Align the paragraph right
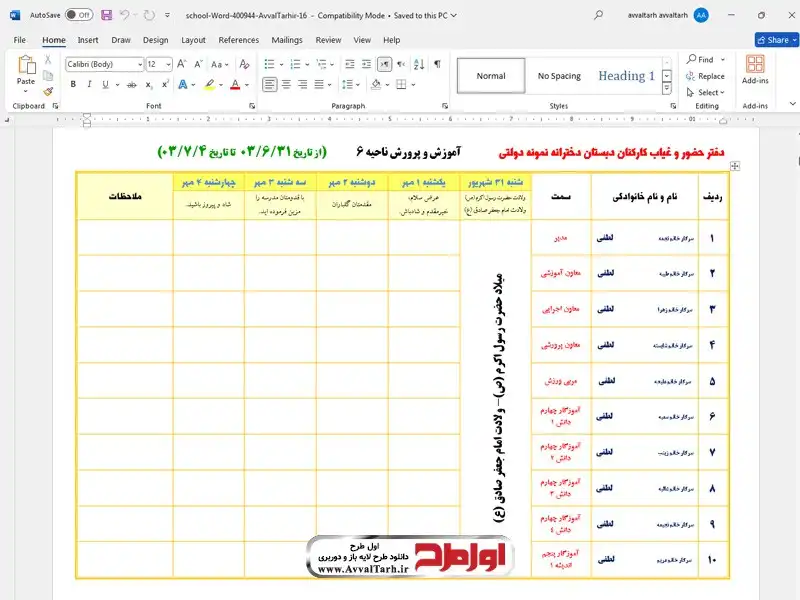The image size is (800, 600). pos(303,85)
